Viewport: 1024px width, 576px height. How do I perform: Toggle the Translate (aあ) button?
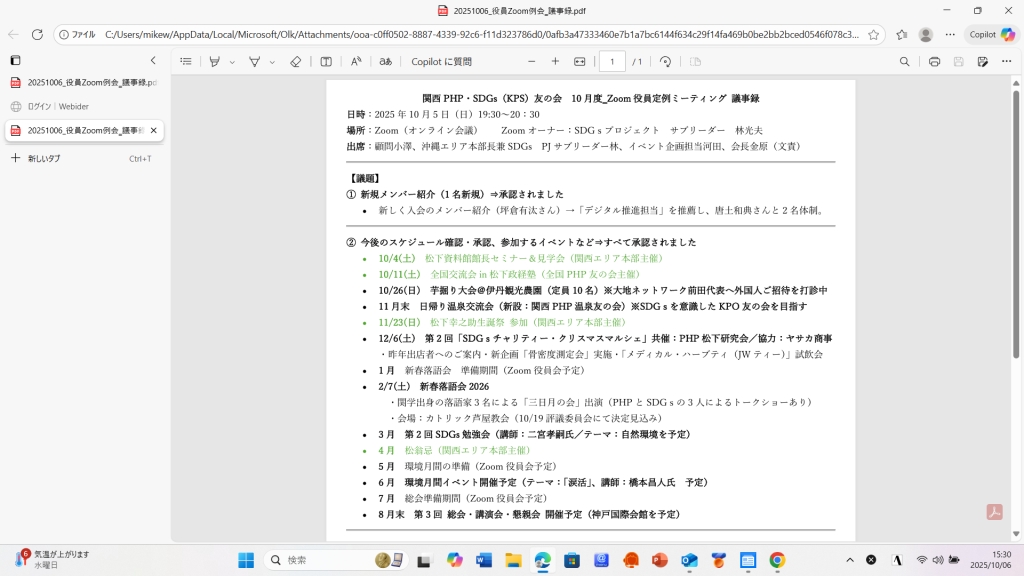click(385, 61)
